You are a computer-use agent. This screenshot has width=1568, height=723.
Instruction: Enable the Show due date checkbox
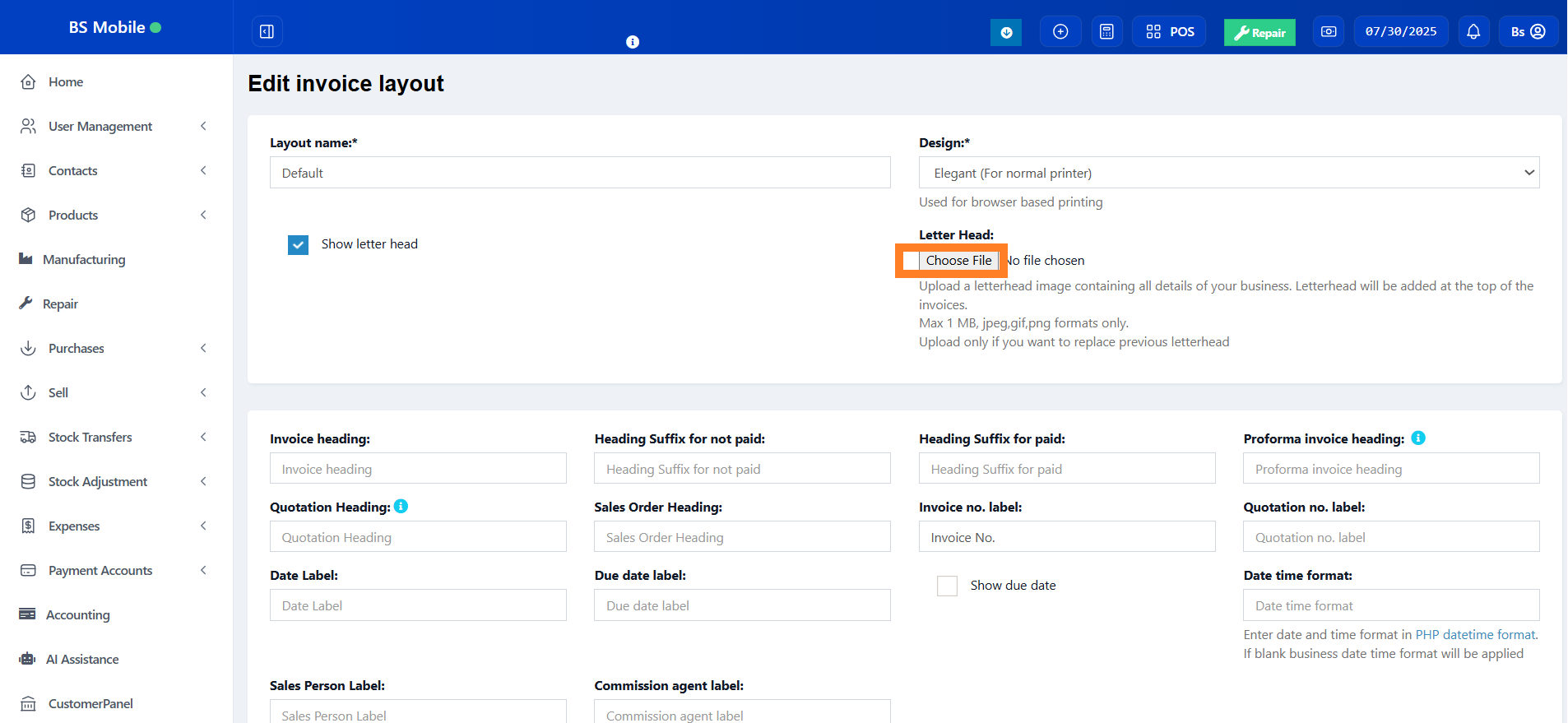[x=947, y=586]
